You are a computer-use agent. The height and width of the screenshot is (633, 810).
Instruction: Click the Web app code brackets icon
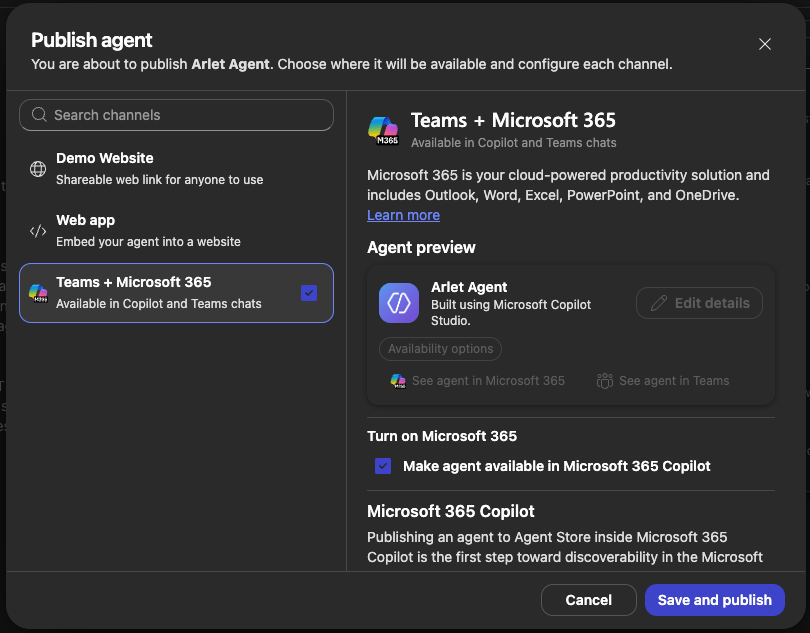[x=38, y=230]
